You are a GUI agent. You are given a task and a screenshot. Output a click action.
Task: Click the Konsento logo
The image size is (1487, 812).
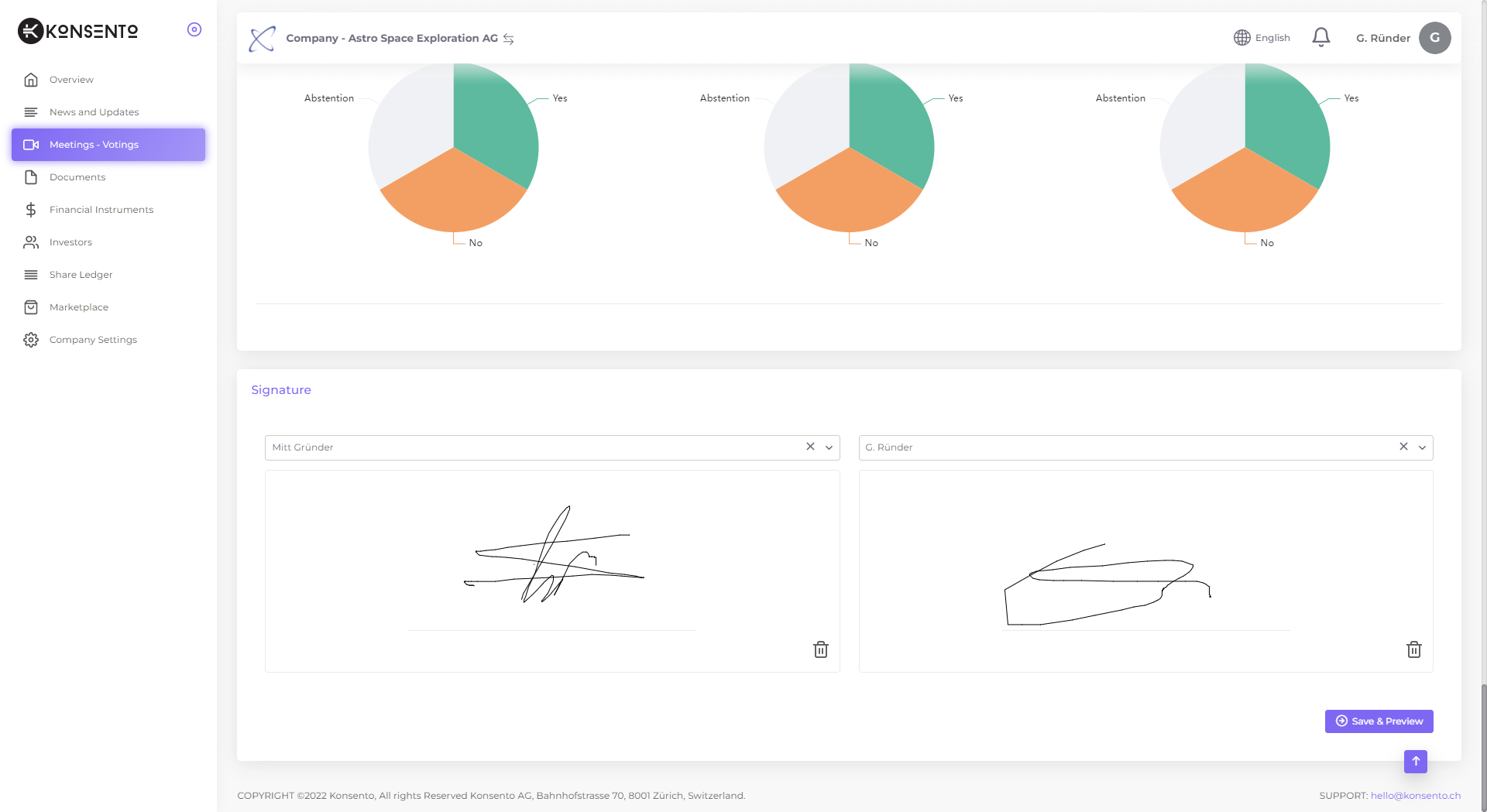pyautogui.click(x=78, y=31)
